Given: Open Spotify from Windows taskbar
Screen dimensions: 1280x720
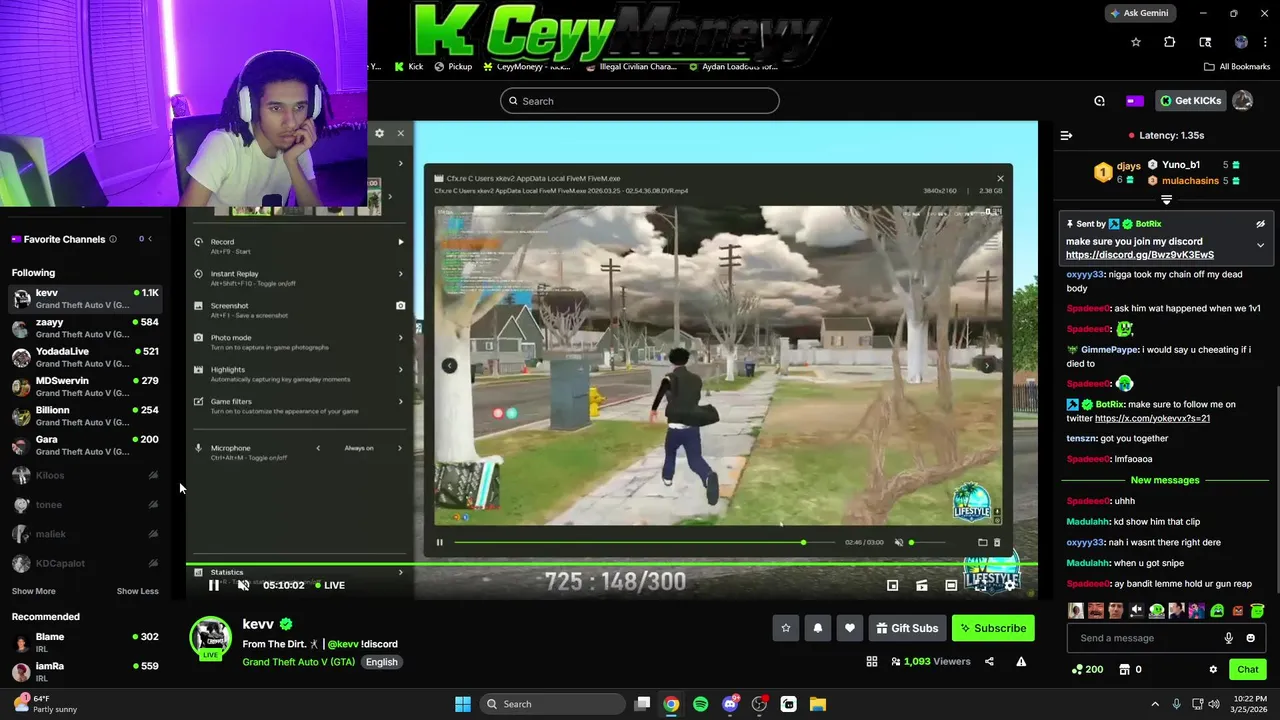Looking at the screenshot, I should click(700, 704).
